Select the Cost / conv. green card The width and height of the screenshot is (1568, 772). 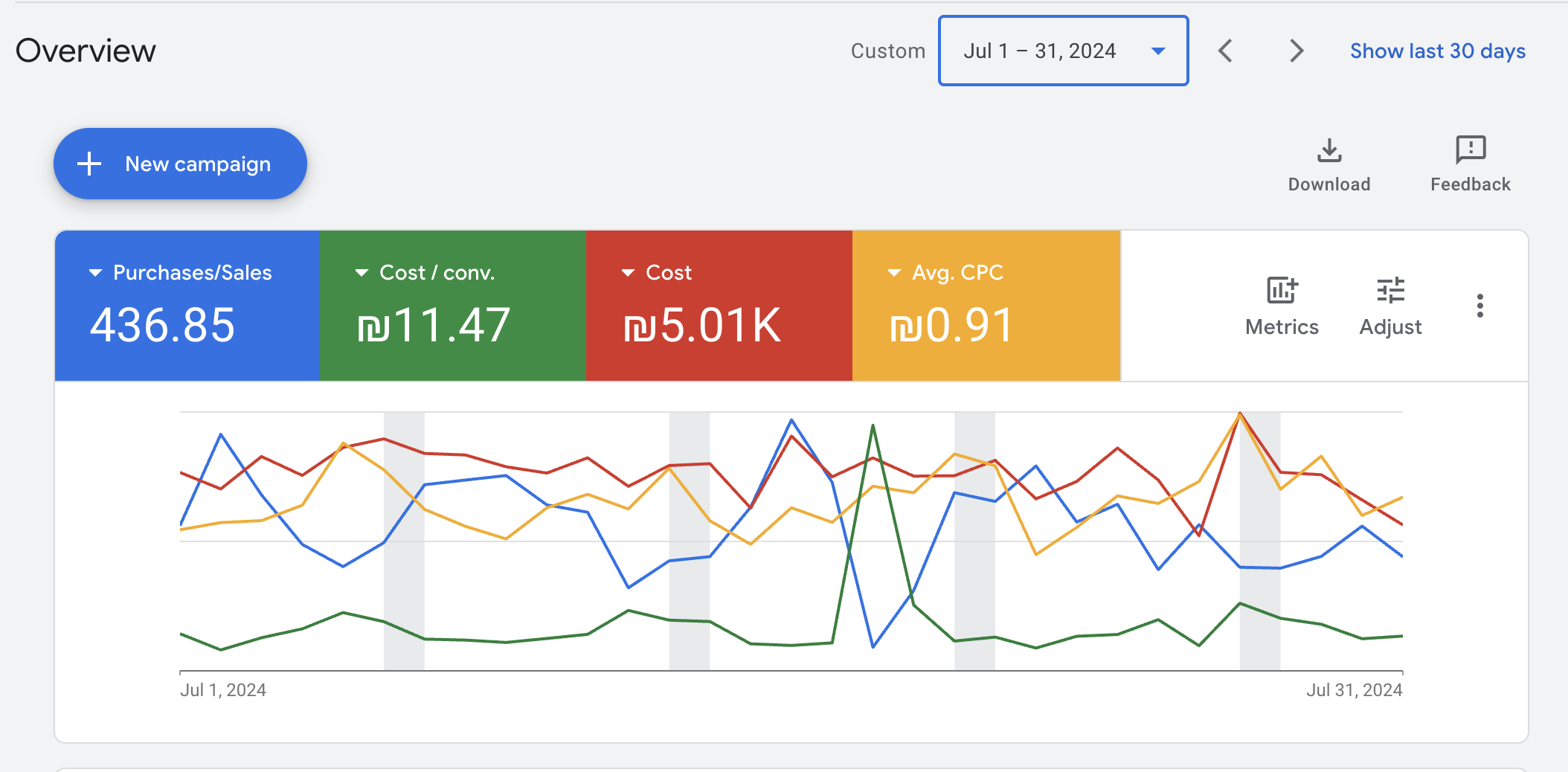(453, 305)
